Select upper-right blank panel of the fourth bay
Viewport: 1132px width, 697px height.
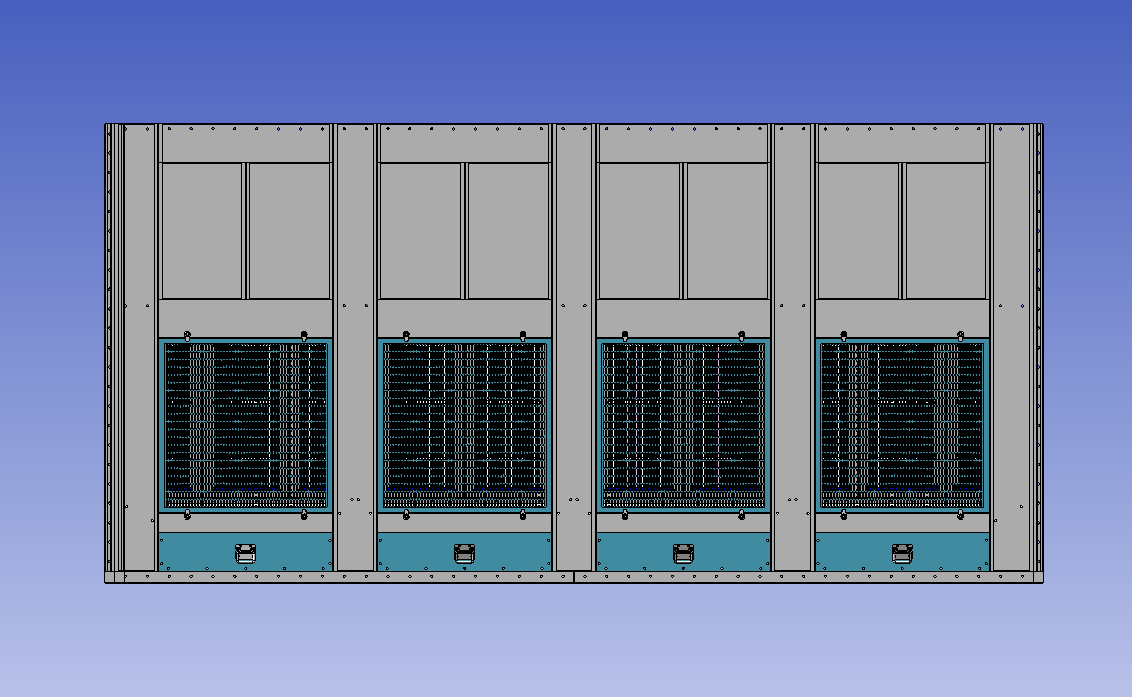point(946,231)
